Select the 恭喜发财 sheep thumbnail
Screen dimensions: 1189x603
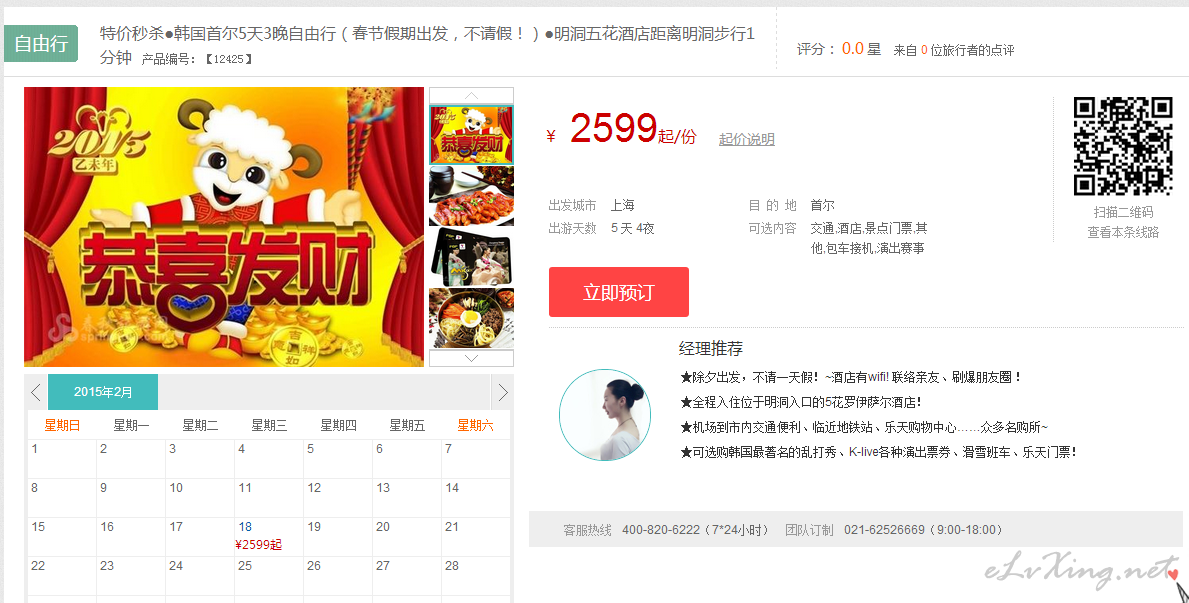point(472,134)
